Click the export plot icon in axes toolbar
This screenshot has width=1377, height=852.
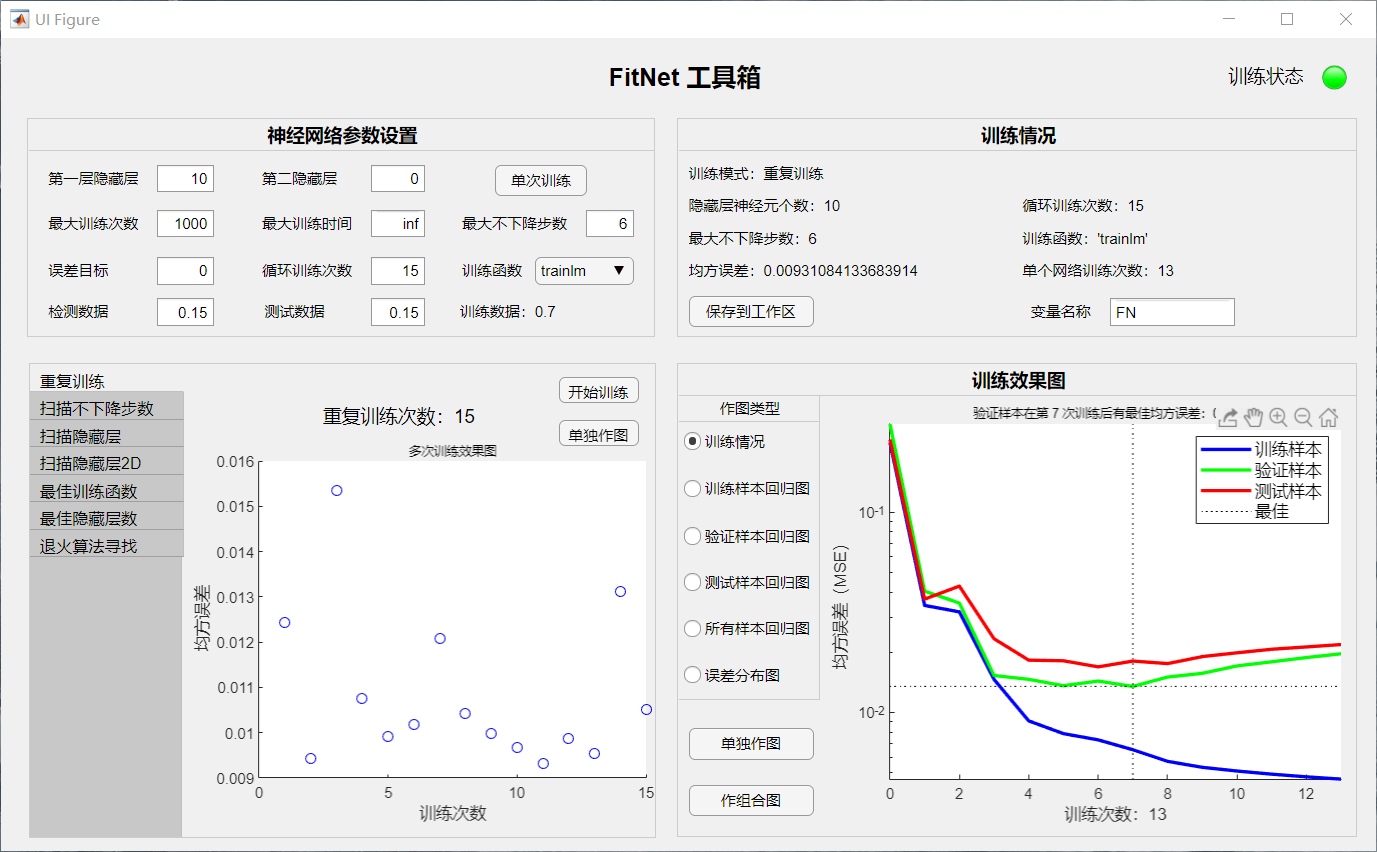(x=1229, y=418)
